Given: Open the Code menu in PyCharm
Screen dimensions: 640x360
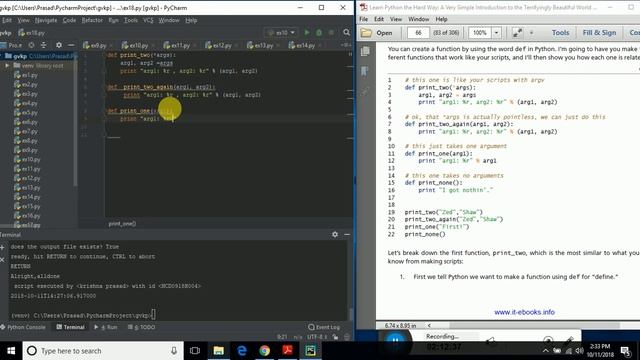Looking at the screenshot, I should [x=69, y=20].
